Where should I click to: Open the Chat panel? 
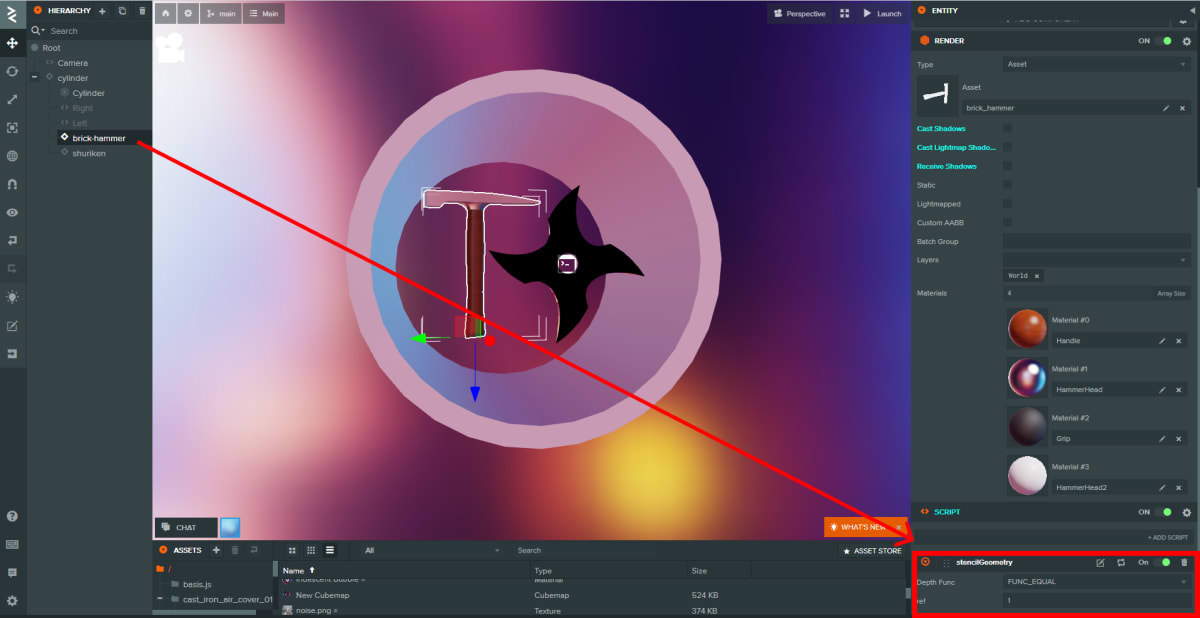point(186,527)
